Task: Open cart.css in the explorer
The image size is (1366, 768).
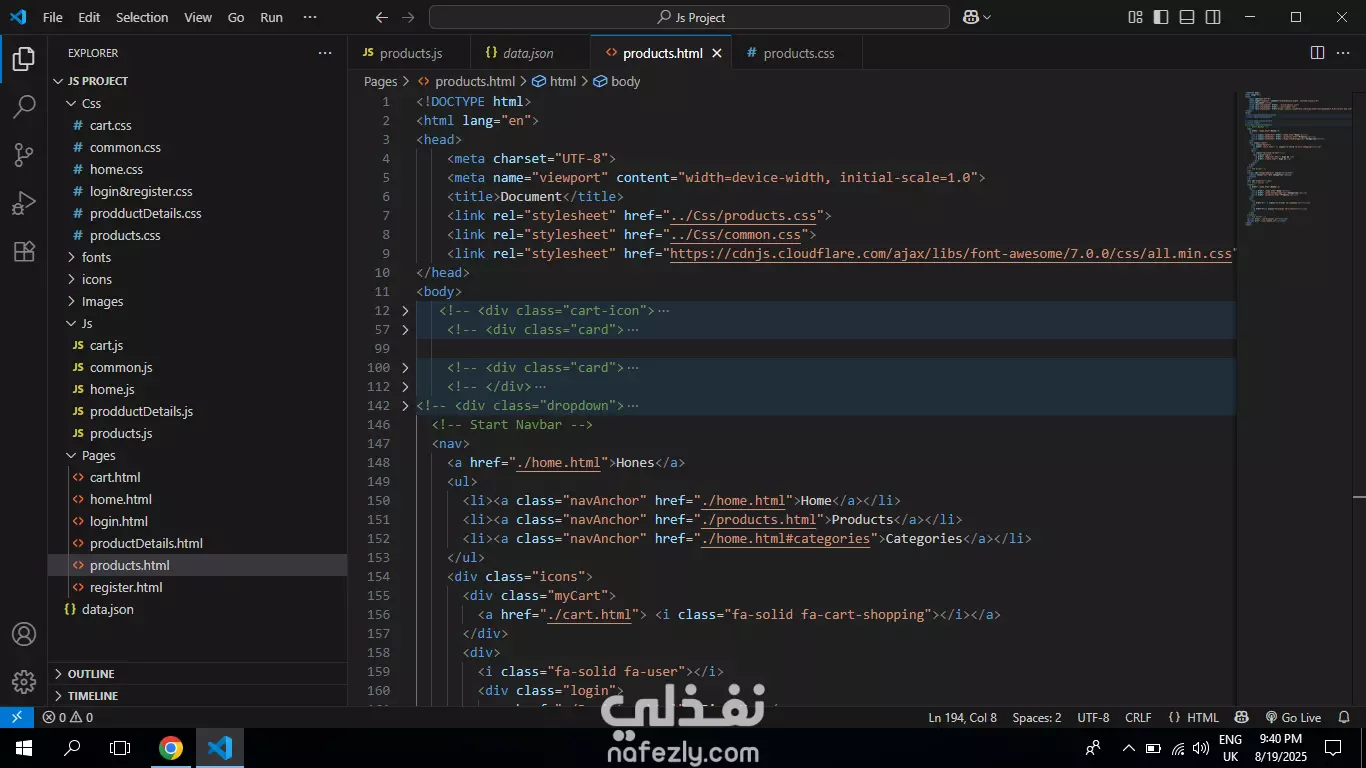Action: click(x=198, y=125)
